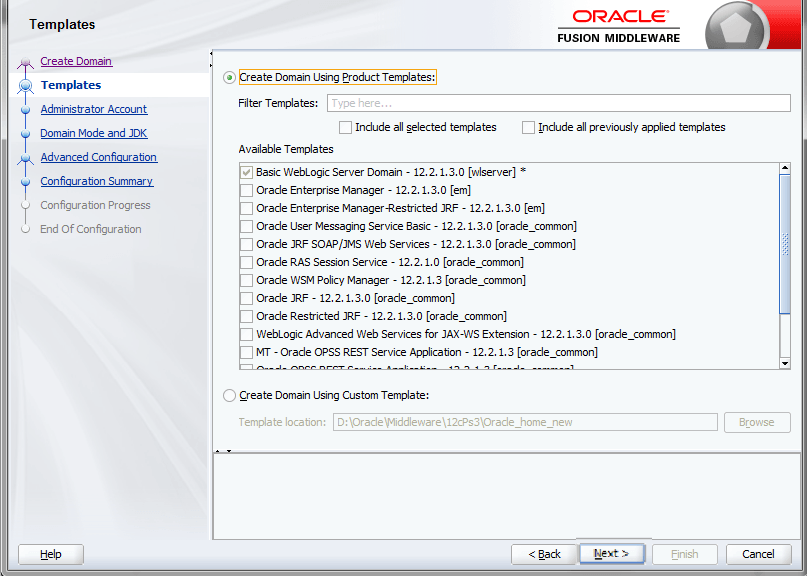
Task: Check Oracle Enterprise Manager-Restricted JRF template
Action: click(x=247, y=208)
